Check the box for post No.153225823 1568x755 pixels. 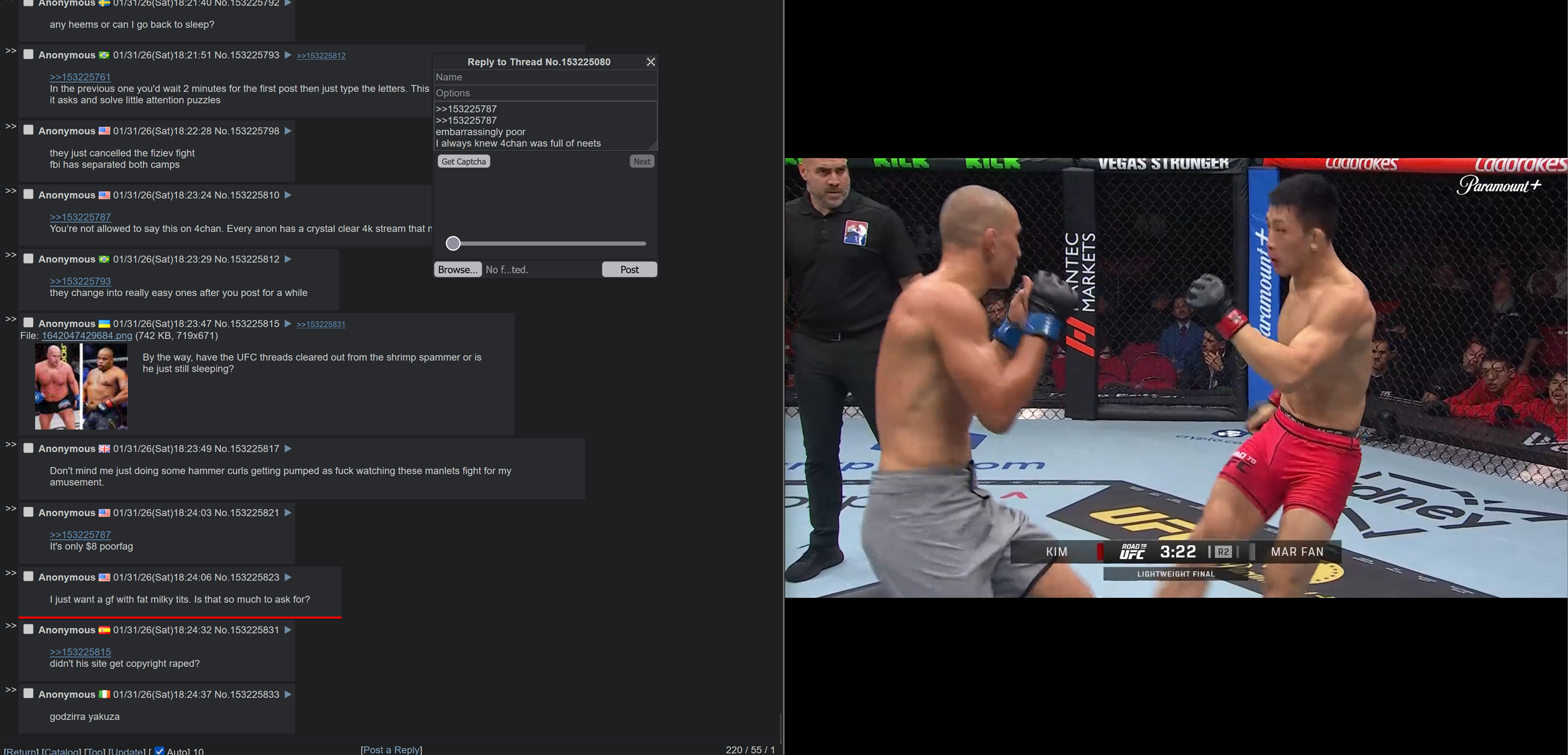pyautogui.click(x=28, y=576)
